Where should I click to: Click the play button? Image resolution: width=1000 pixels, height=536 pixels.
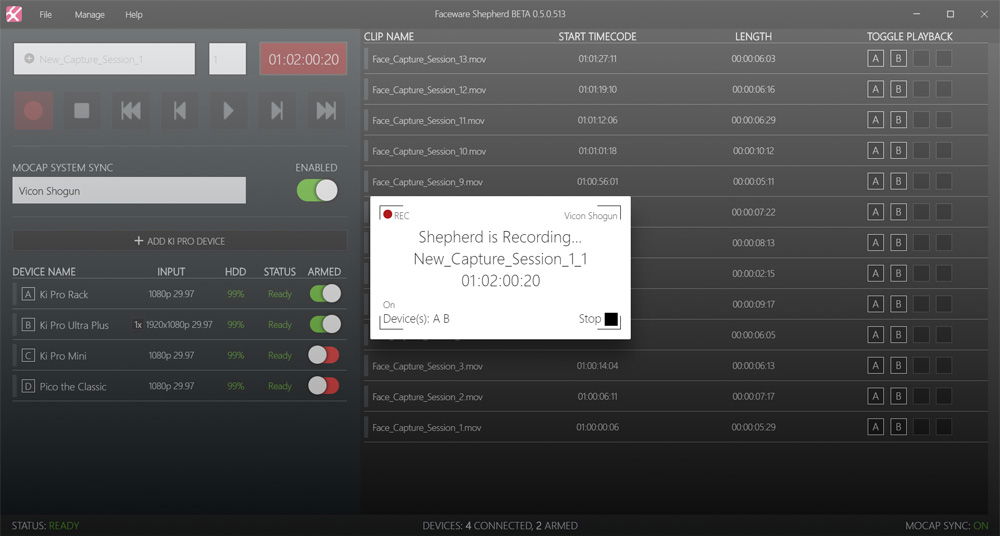click(228, 110)
